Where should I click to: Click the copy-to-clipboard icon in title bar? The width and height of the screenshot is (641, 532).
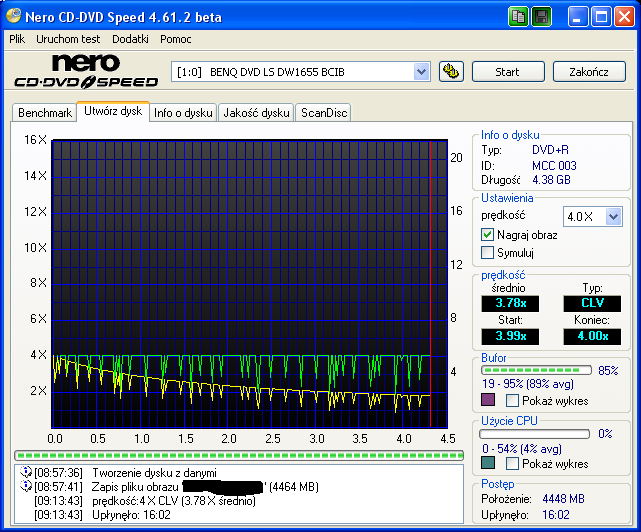coord(518,17)
